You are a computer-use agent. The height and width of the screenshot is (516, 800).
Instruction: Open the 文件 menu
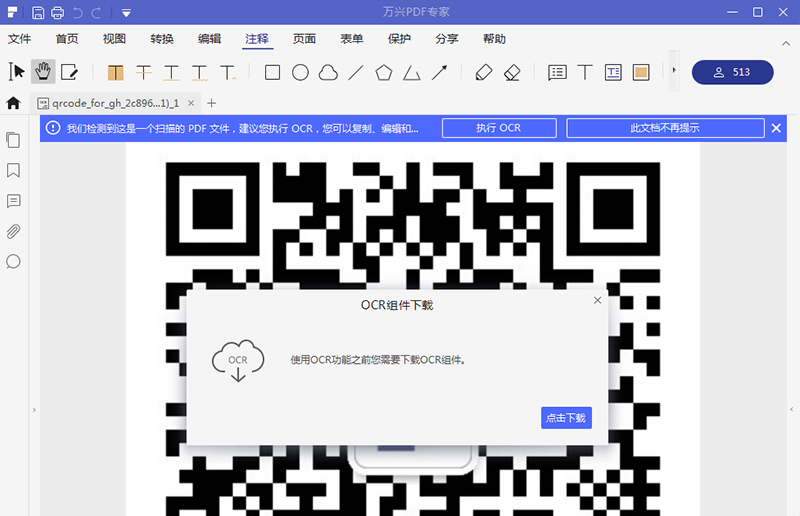pos(19,39)
